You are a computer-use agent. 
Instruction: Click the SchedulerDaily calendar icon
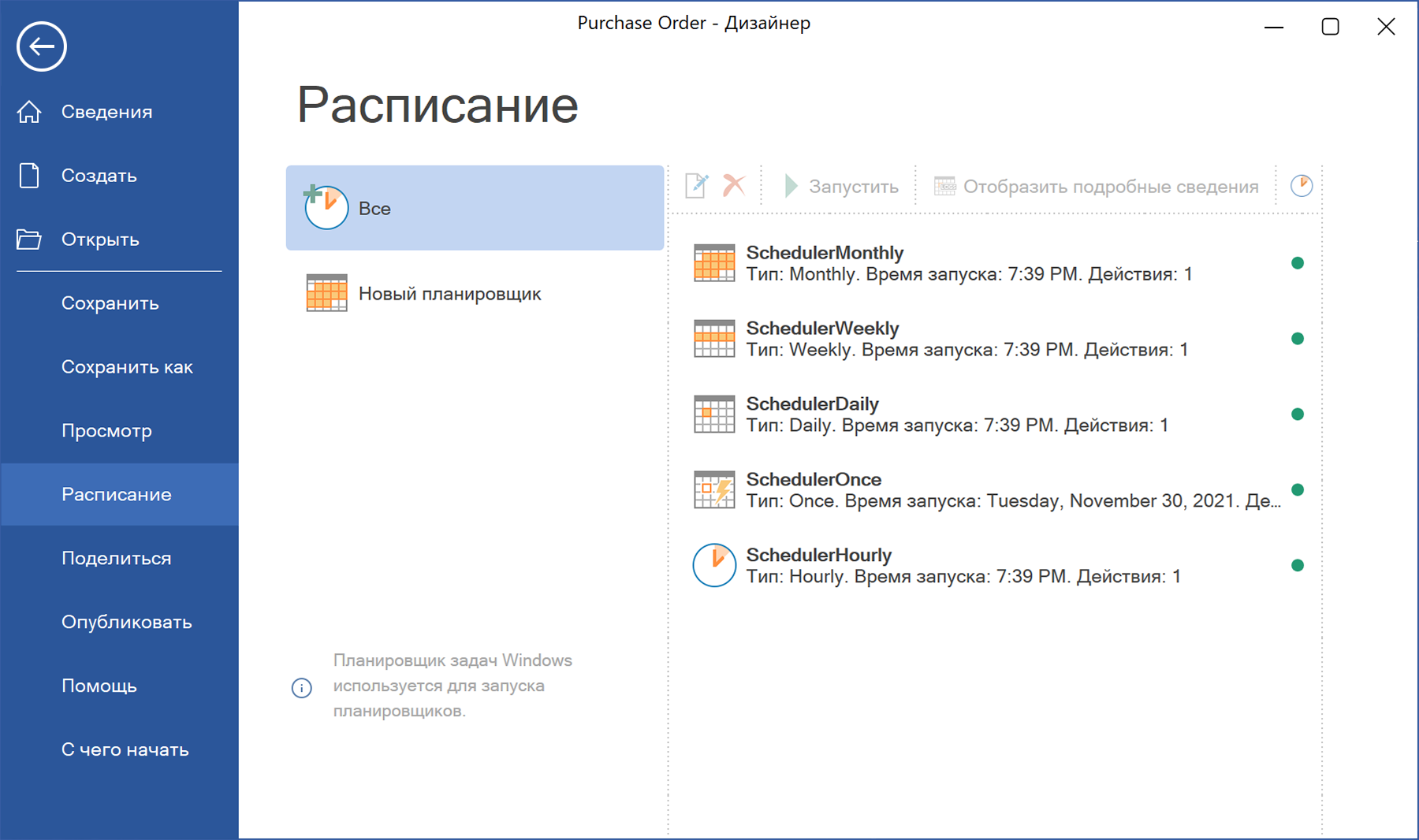(714, 414)
